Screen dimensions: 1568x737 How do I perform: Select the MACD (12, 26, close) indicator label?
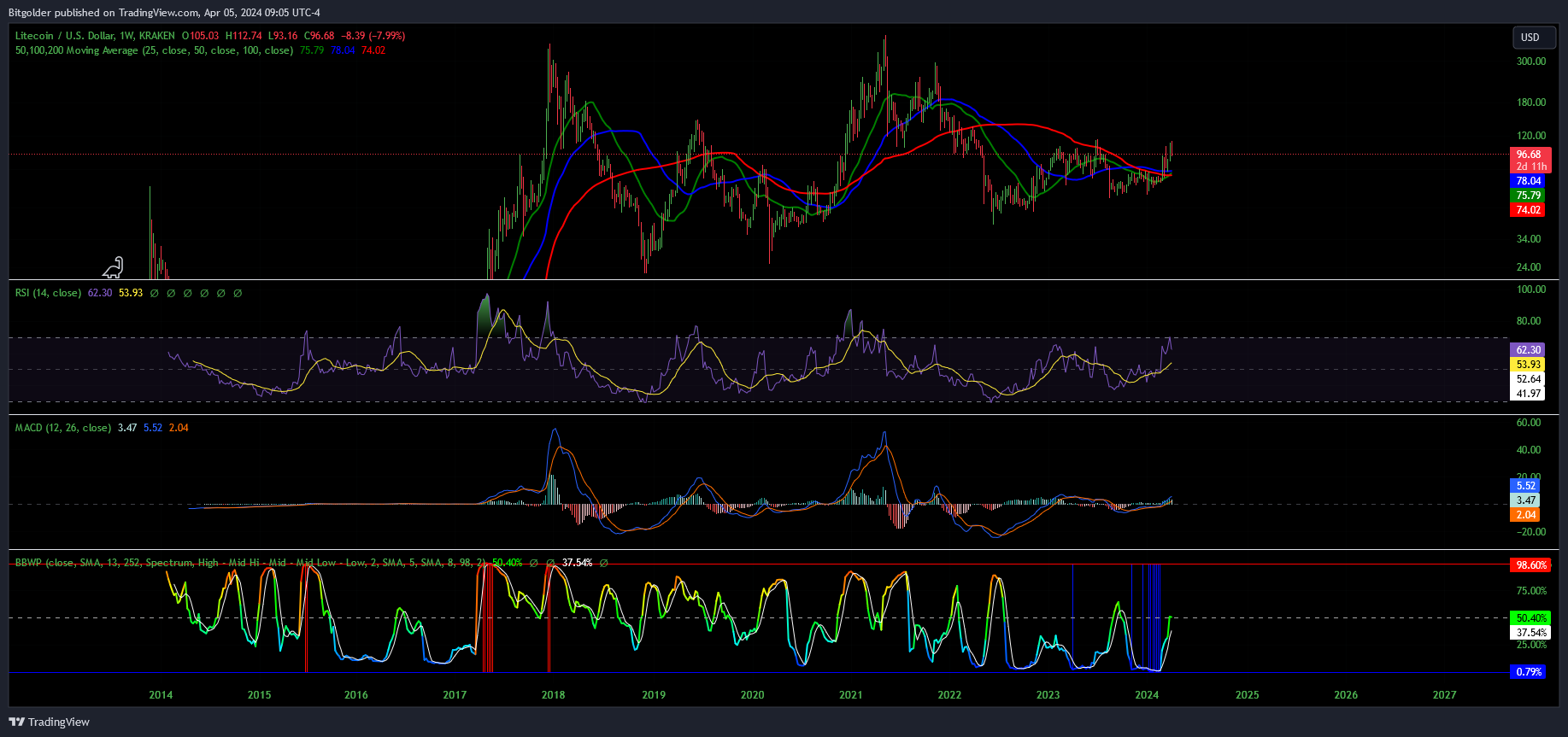(62, 428)
